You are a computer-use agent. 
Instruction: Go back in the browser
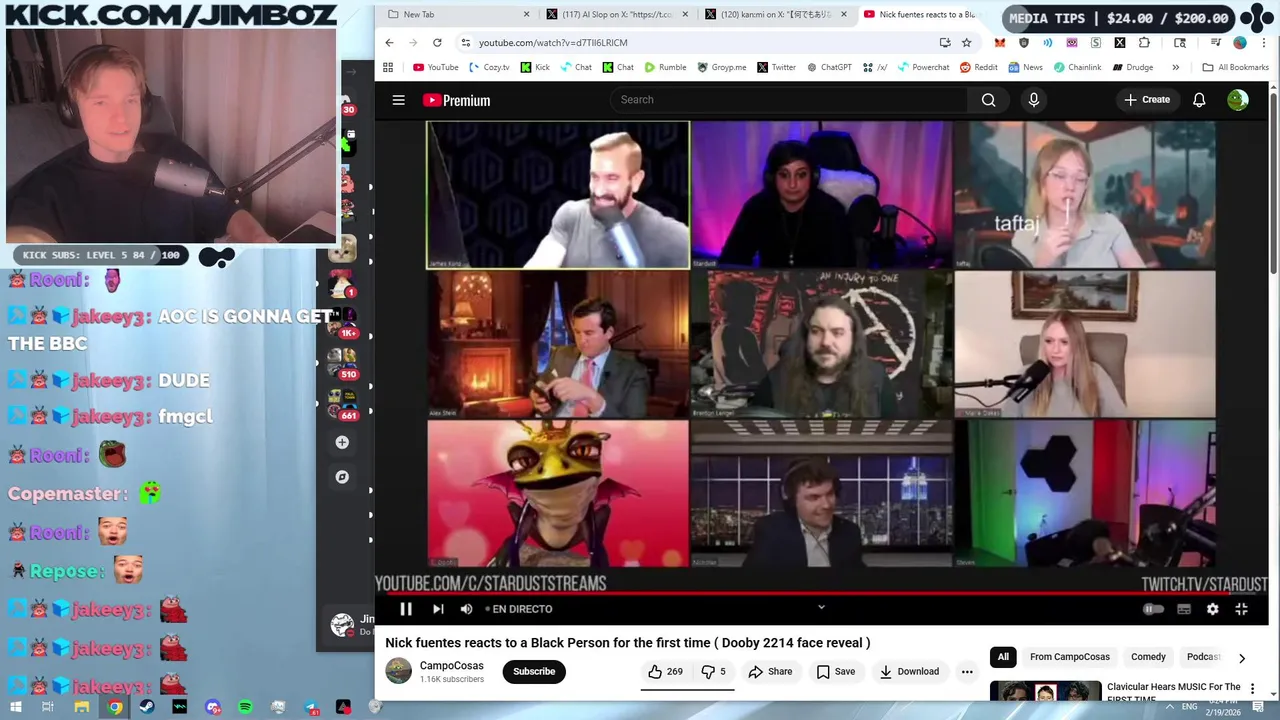click(389, 43)
